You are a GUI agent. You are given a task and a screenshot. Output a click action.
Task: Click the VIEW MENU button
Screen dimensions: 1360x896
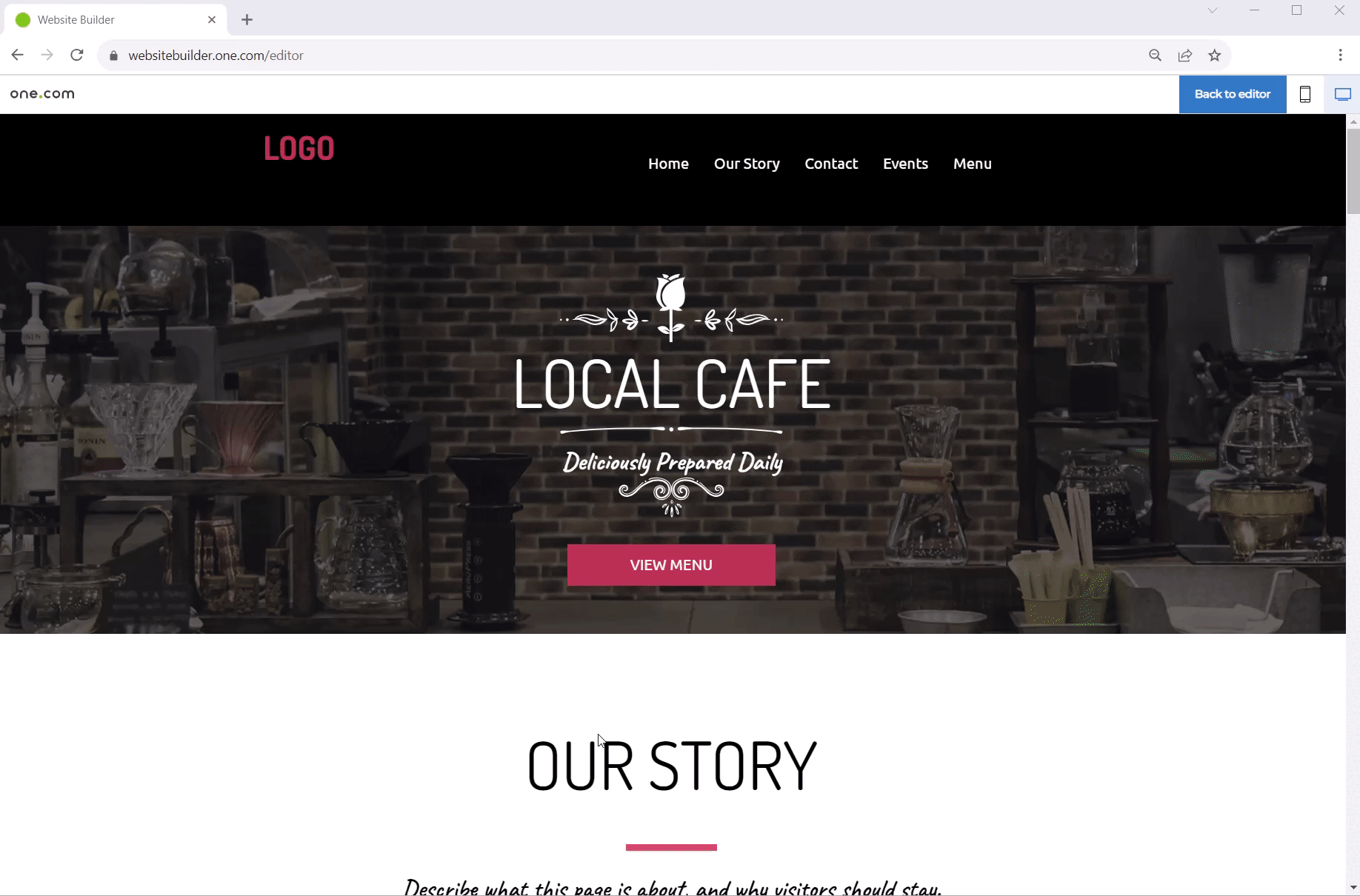(x=671, y=565)
